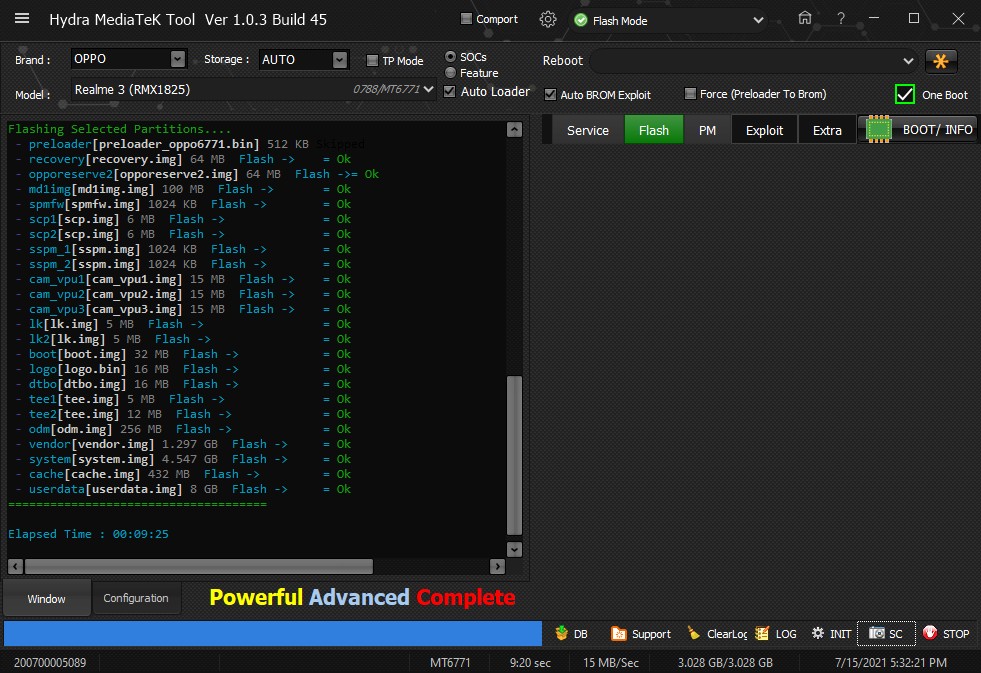The width and height of the screenshot is (981, 673).
Task: Switch to the Window tab
Action: (x=46, y=599)
